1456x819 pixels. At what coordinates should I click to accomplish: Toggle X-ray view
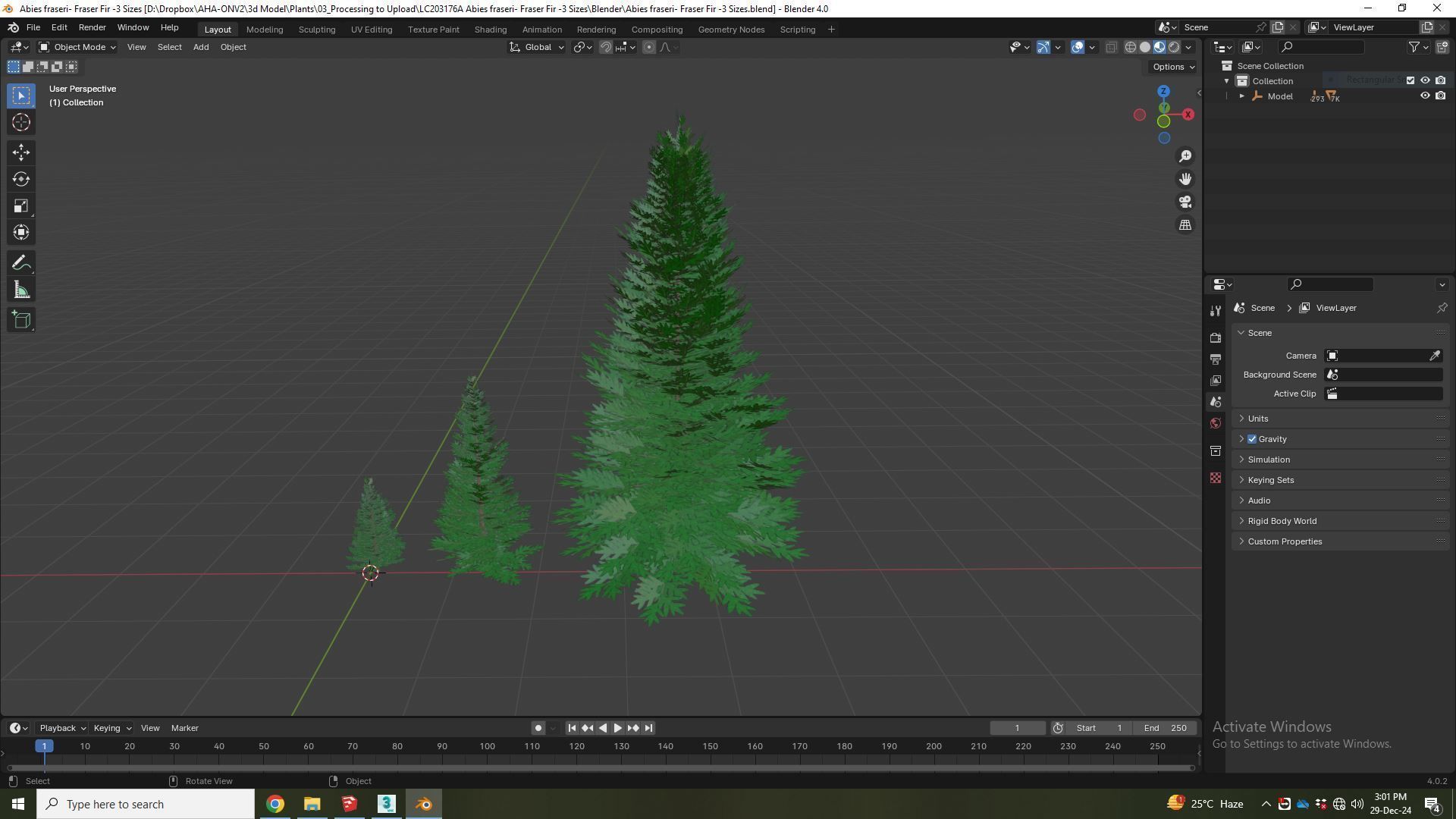1111,47
